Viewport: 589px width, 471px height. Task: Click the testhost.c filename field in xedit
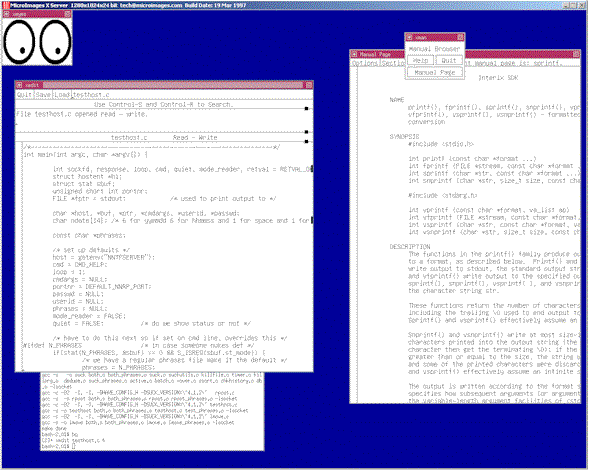click(192, 95)
